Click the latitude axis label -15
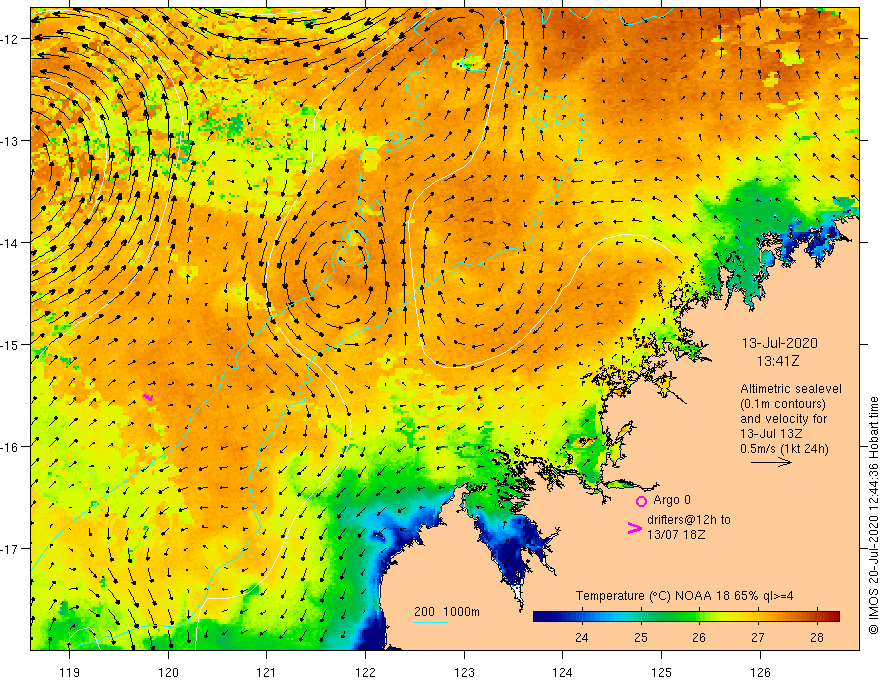This screenshot has width=880, height=680. pyautogui.click(x=10, y=344)
